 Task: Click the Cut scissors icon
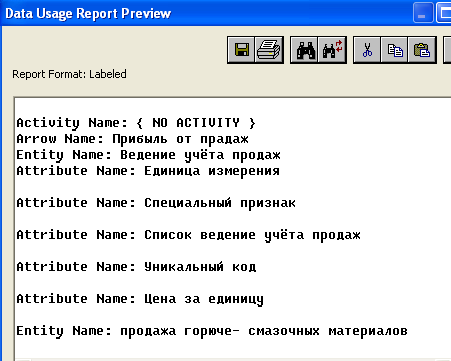tap(367, 50)
